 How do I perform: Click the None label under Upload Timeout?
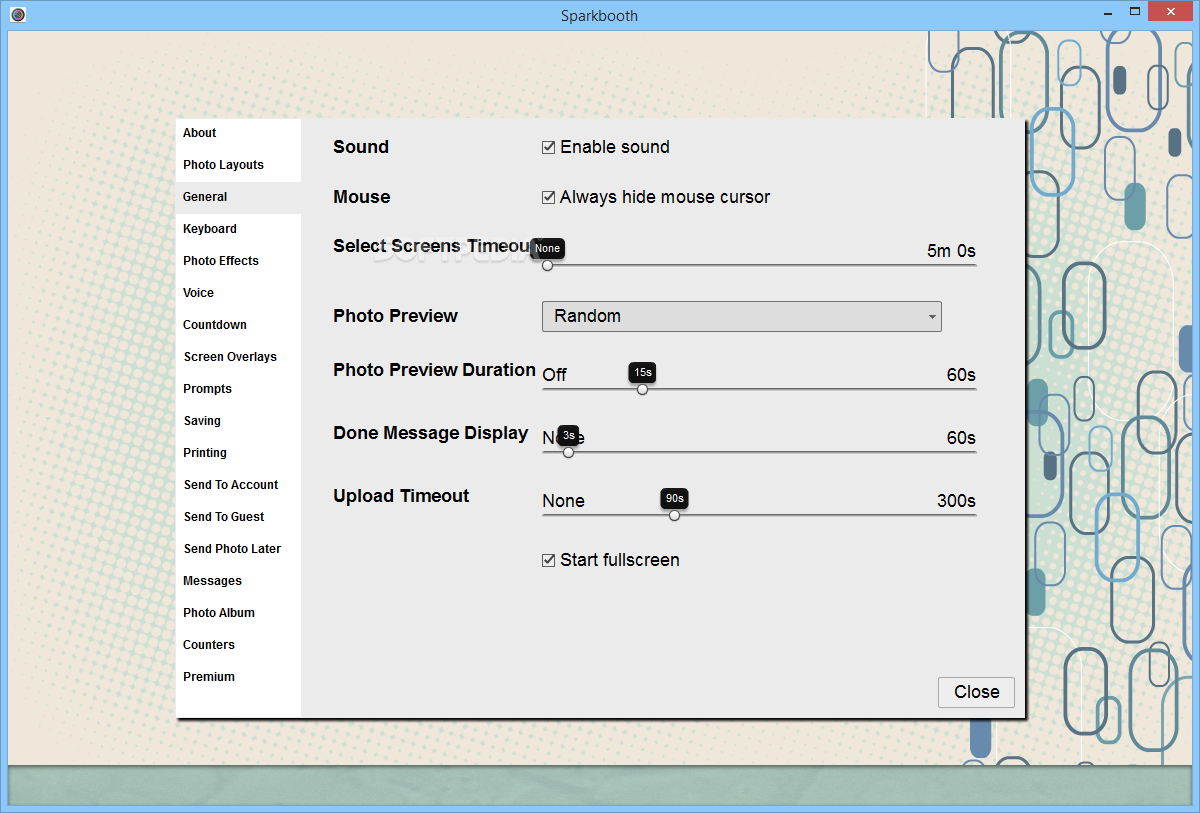(x=563, y=501)
